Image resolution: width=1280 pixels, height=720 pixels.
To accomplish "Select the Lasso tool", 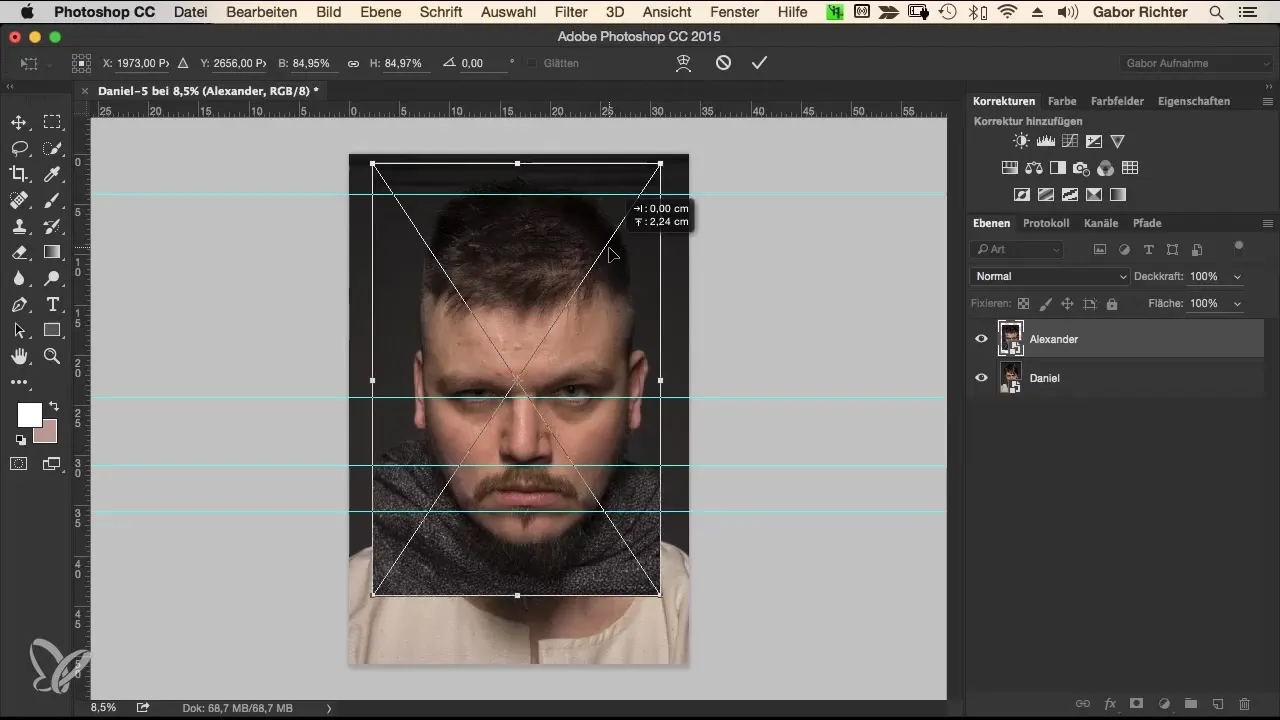I will [19, 148].
